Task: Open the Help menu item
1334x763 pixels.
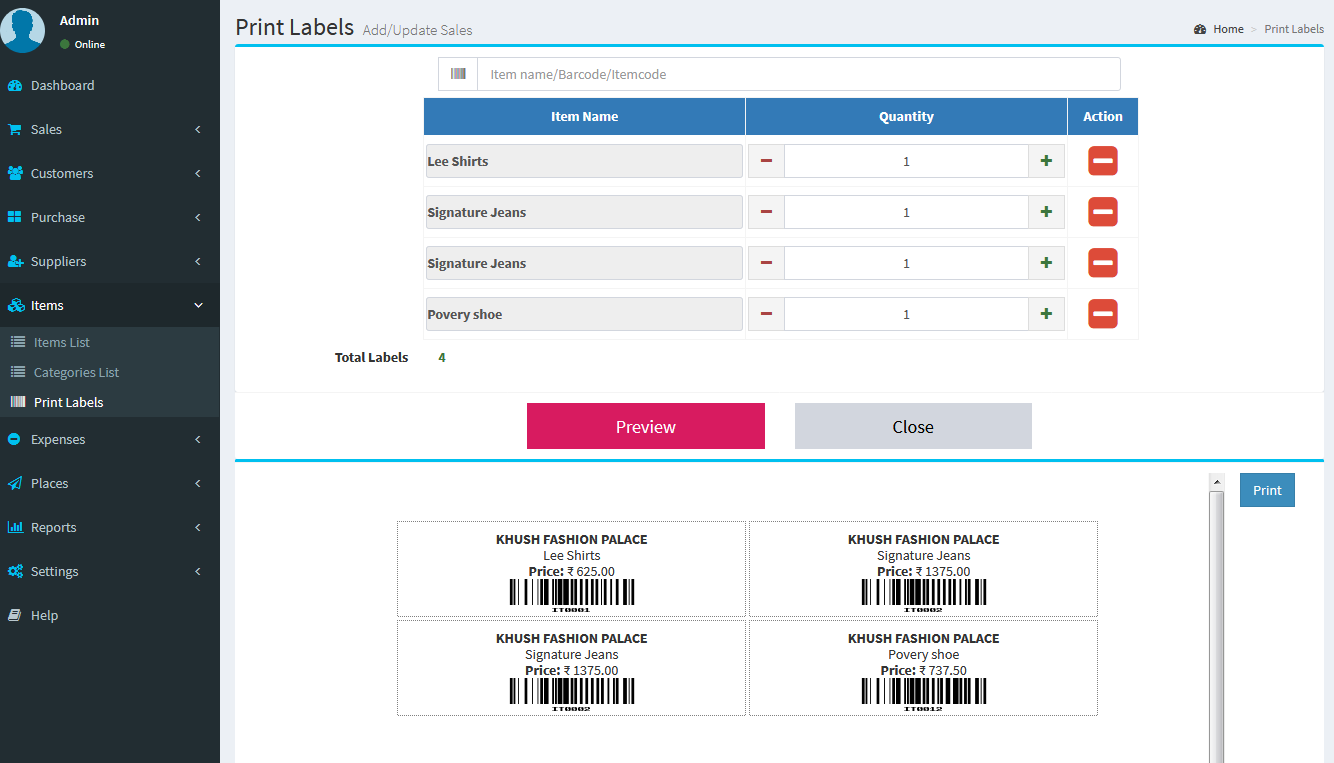Action: click(x=110, y=616)
